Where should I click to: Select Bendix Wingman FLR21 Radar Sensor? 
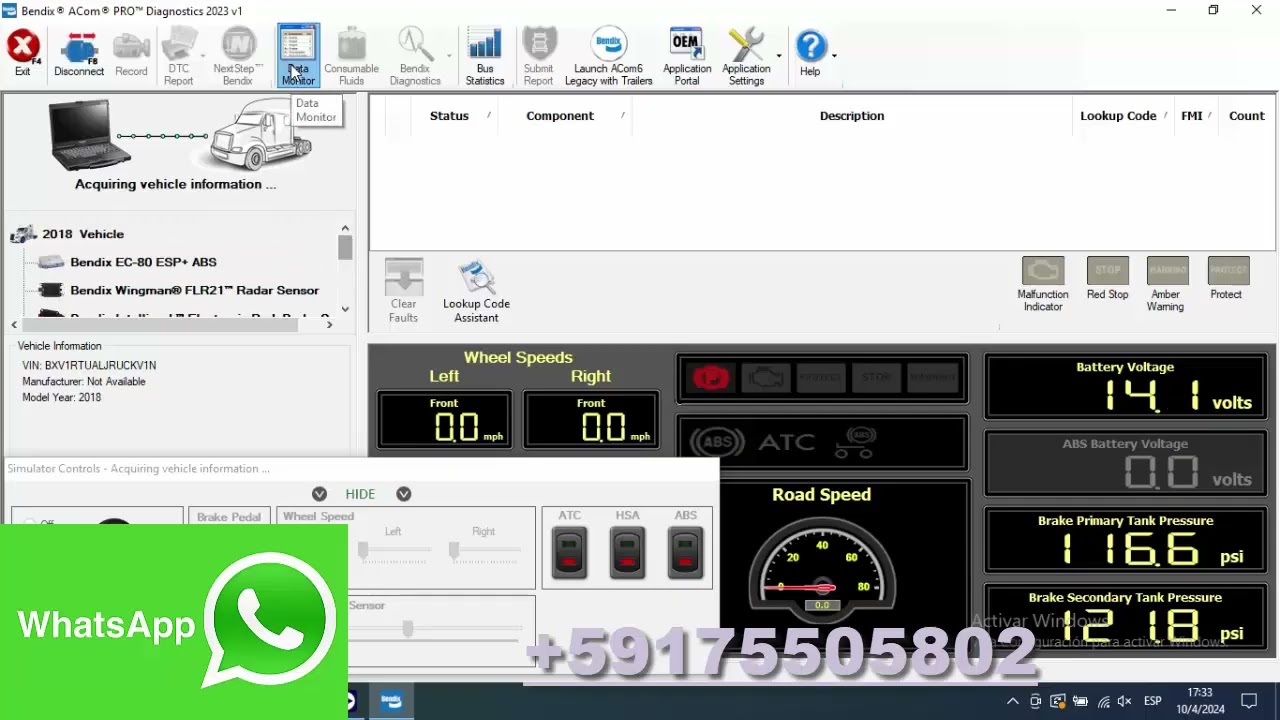(194, 290)
